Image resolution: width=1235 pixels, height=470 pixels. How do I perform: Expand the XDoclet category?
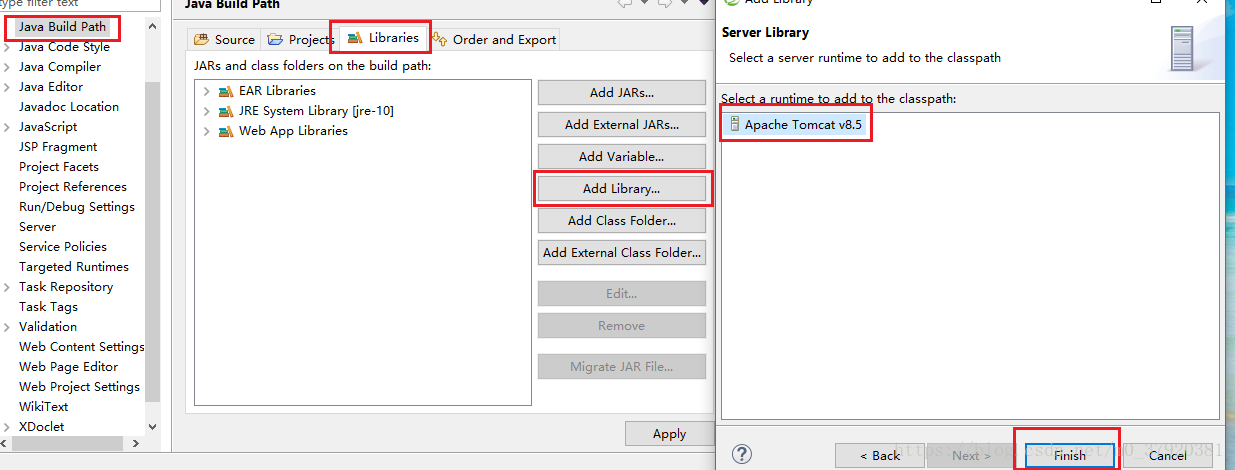[8, 427]
